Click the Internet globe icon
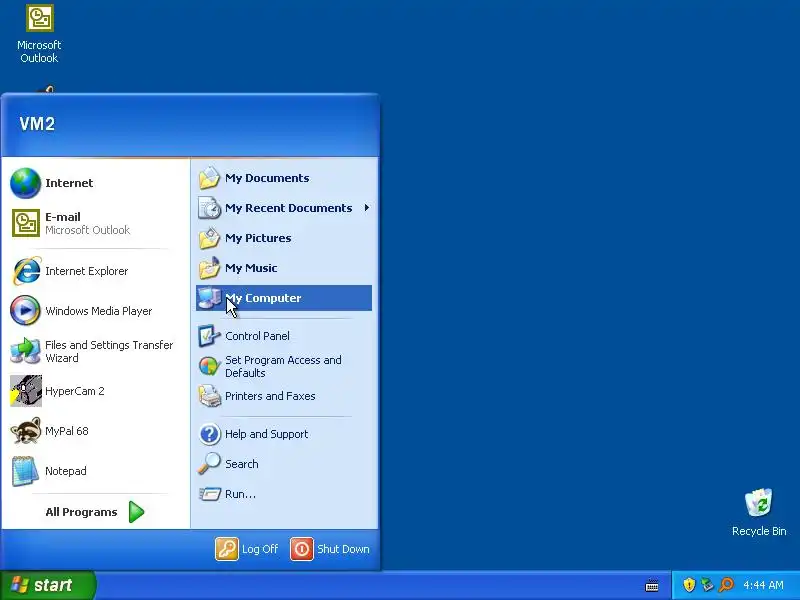Viewport: 800px width, 600px height. (x=25, y=183)
